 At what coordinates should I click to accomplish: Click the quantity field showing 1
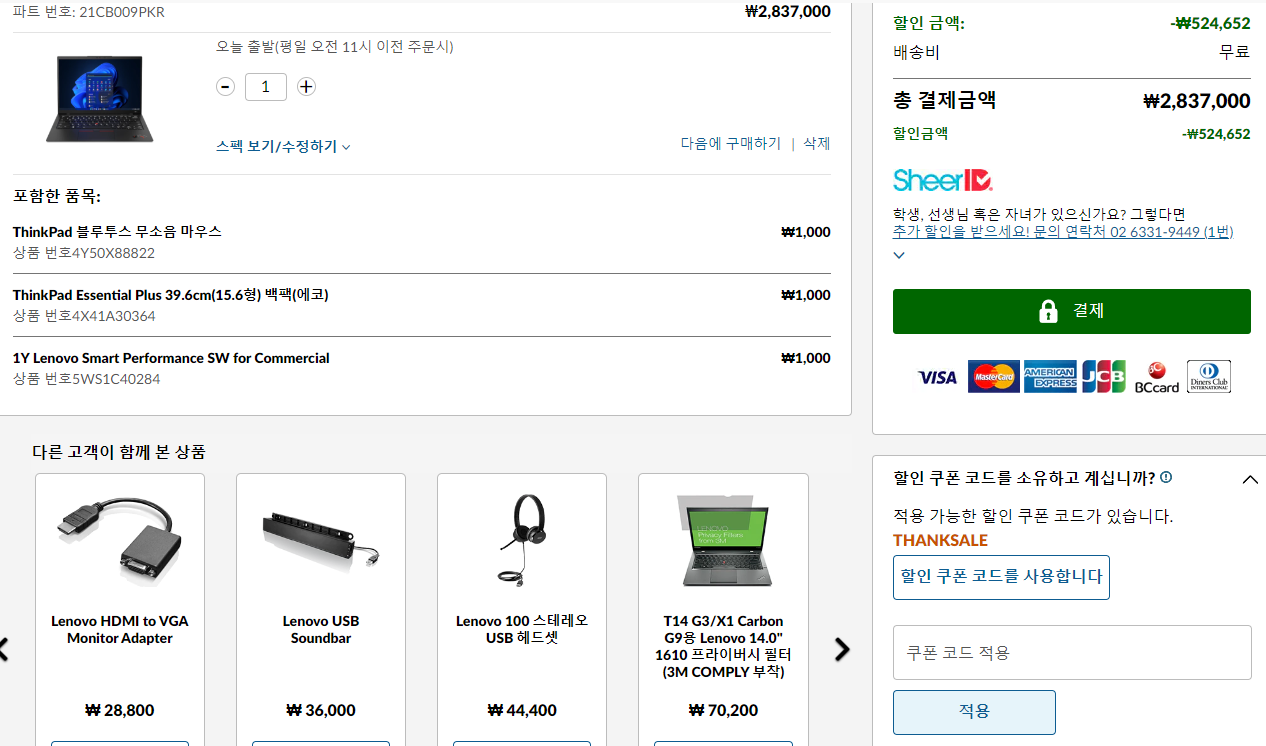tap(266, 87)
